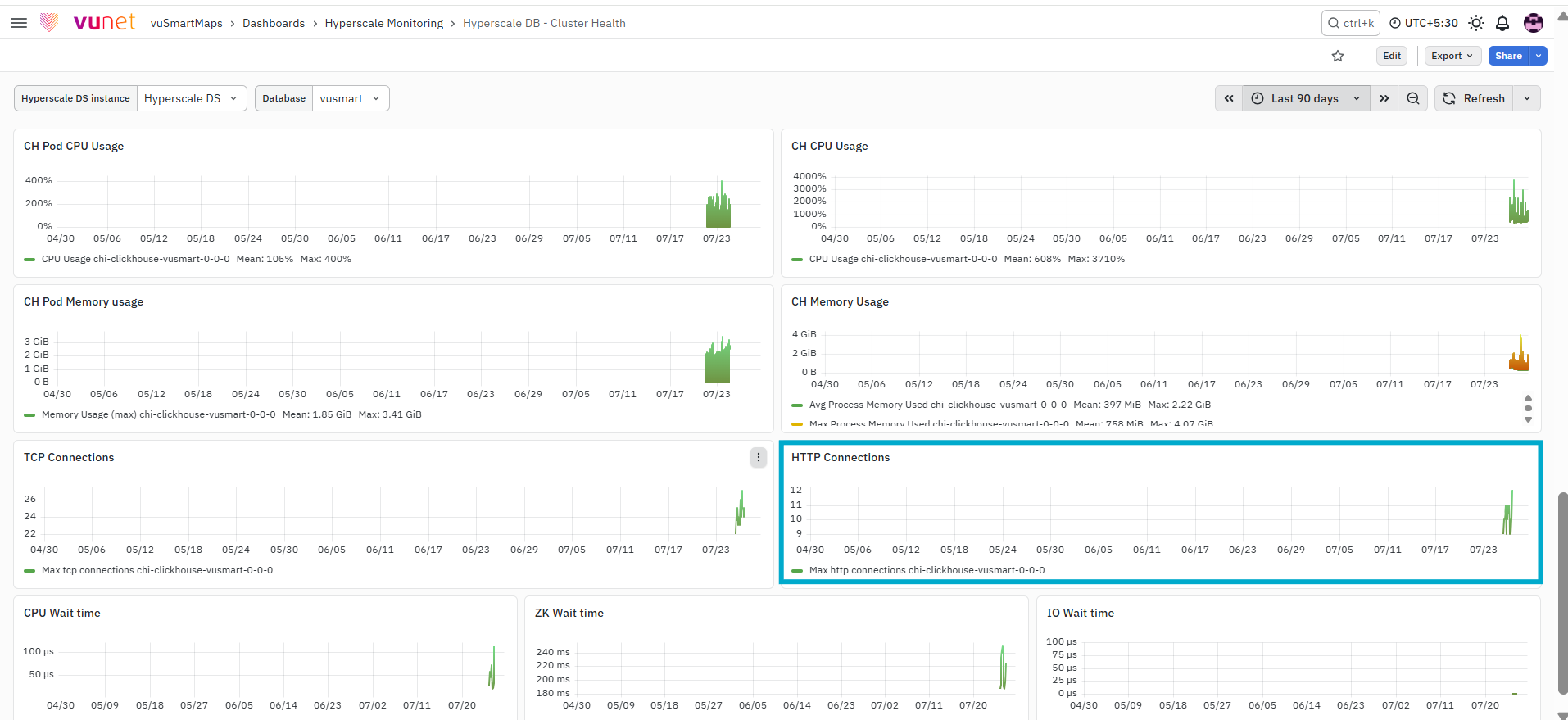The height and width of the screenshot is (720, 1568).
Task: Open the Database vusmart dropdown
Action: tap(351, 98)
